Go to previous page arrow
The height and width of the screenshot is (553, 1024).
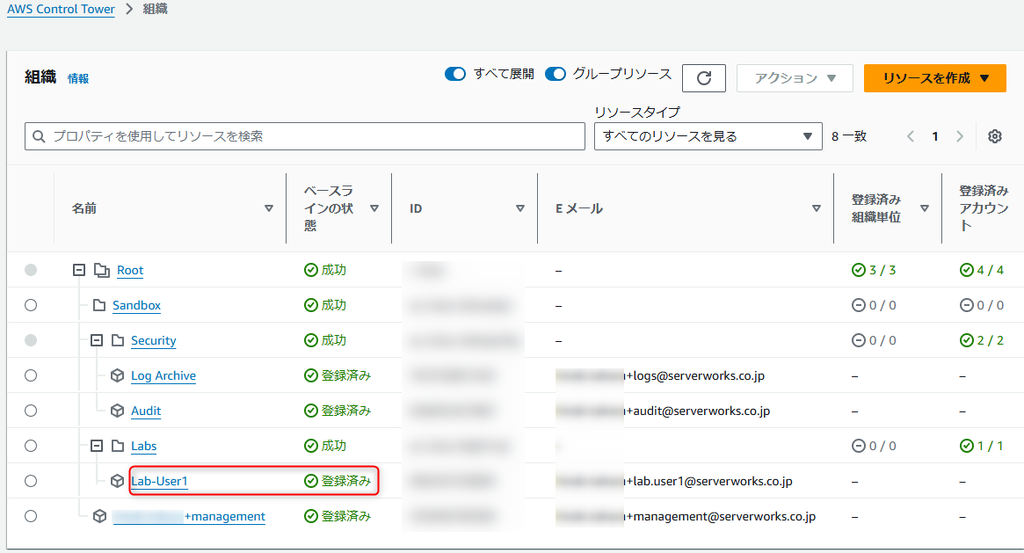pos(910,136)
